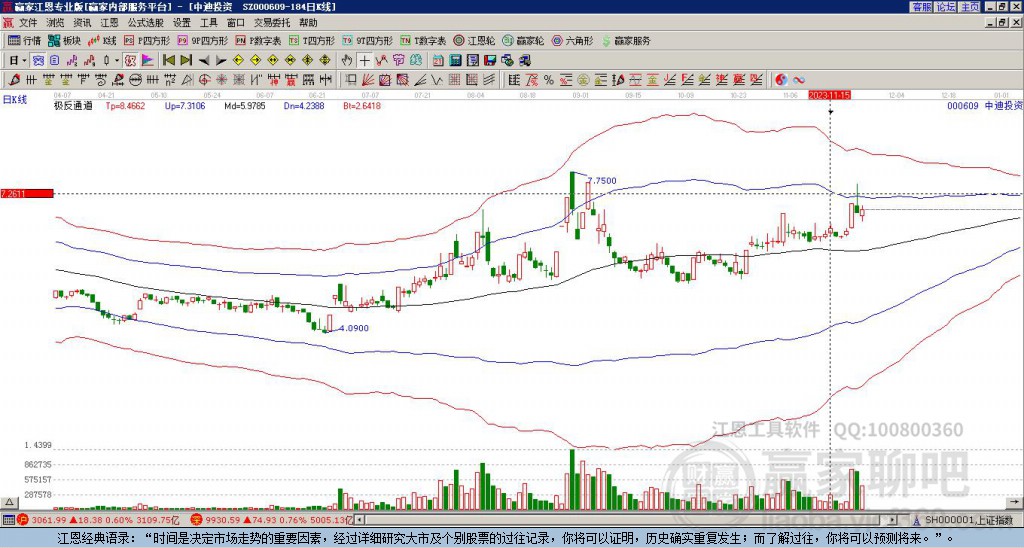Click the 7.7500 high price label

(602, 181)
